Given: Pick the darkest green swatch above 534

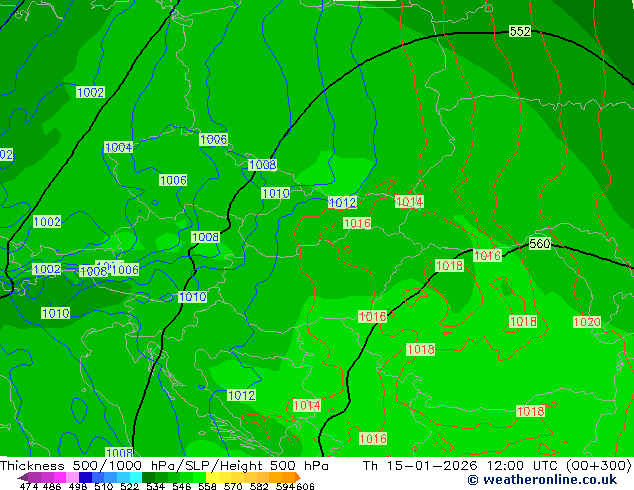Looking at the screenshot, I should [x=148, y=477].
